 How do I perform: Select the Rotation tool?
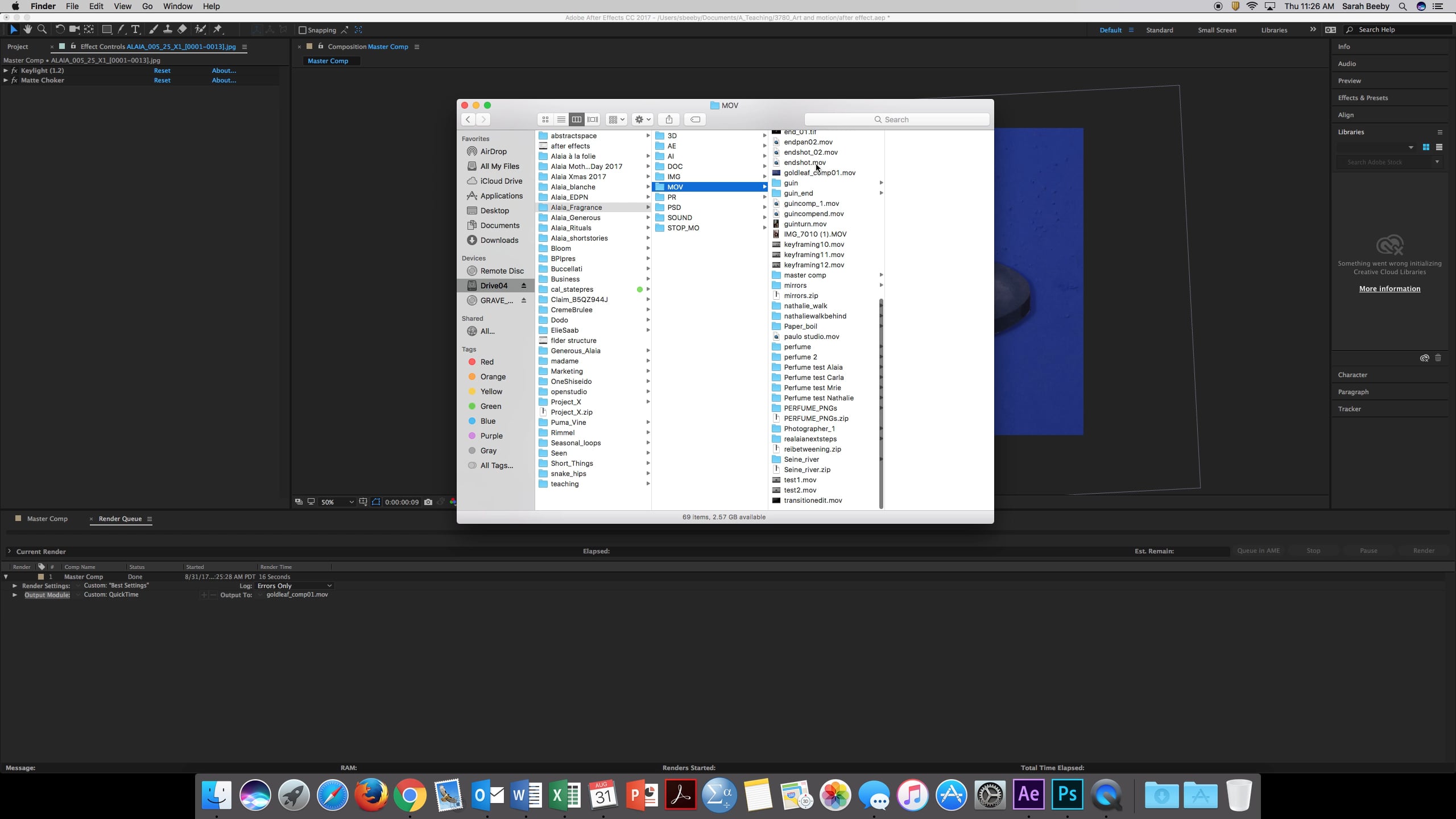60,30
